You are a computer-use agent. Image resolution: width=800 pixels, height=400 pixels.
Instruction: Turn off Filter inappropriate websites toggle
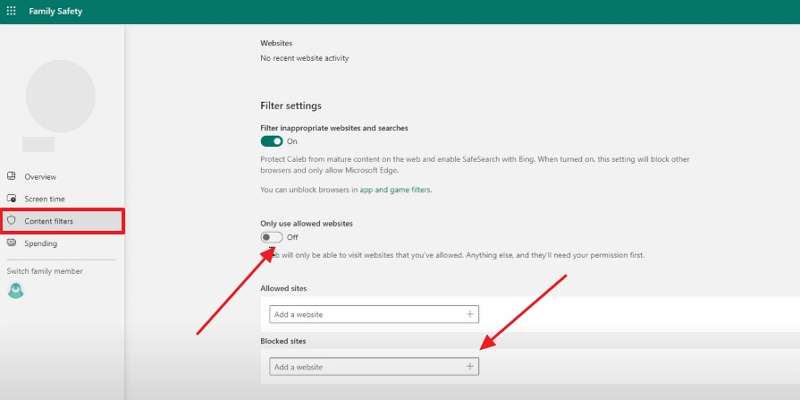tap(271, 141)
